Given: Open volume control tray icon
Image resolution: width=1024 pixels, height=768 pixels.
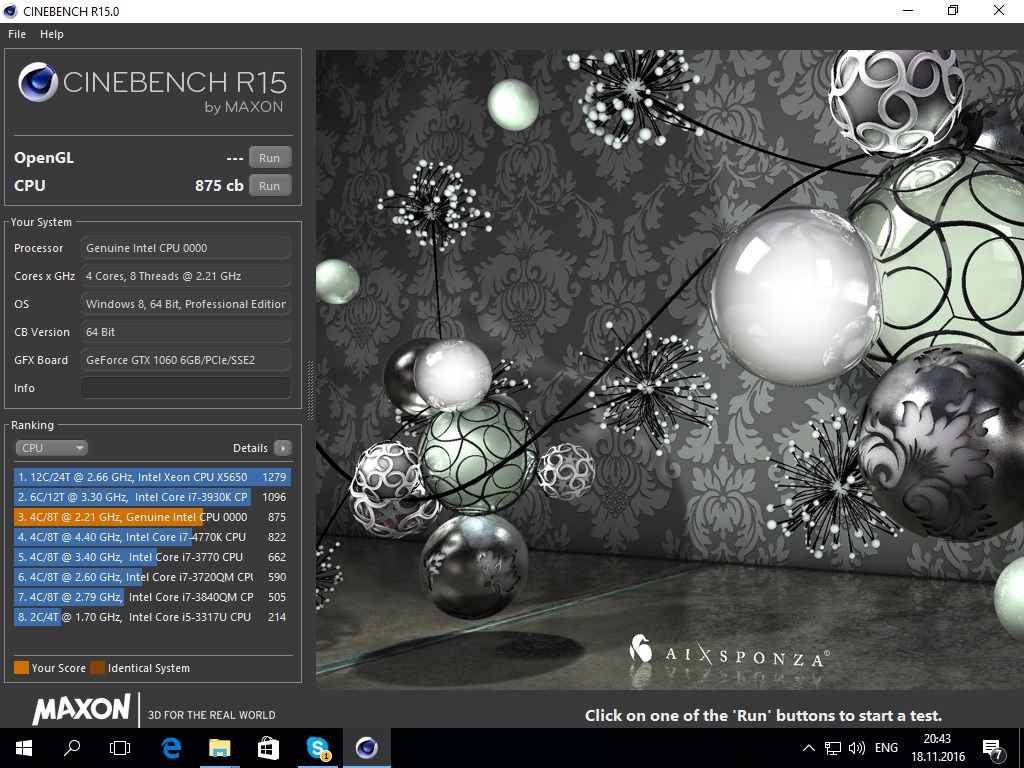Looking at the screenshot, I should click(856, 748).
